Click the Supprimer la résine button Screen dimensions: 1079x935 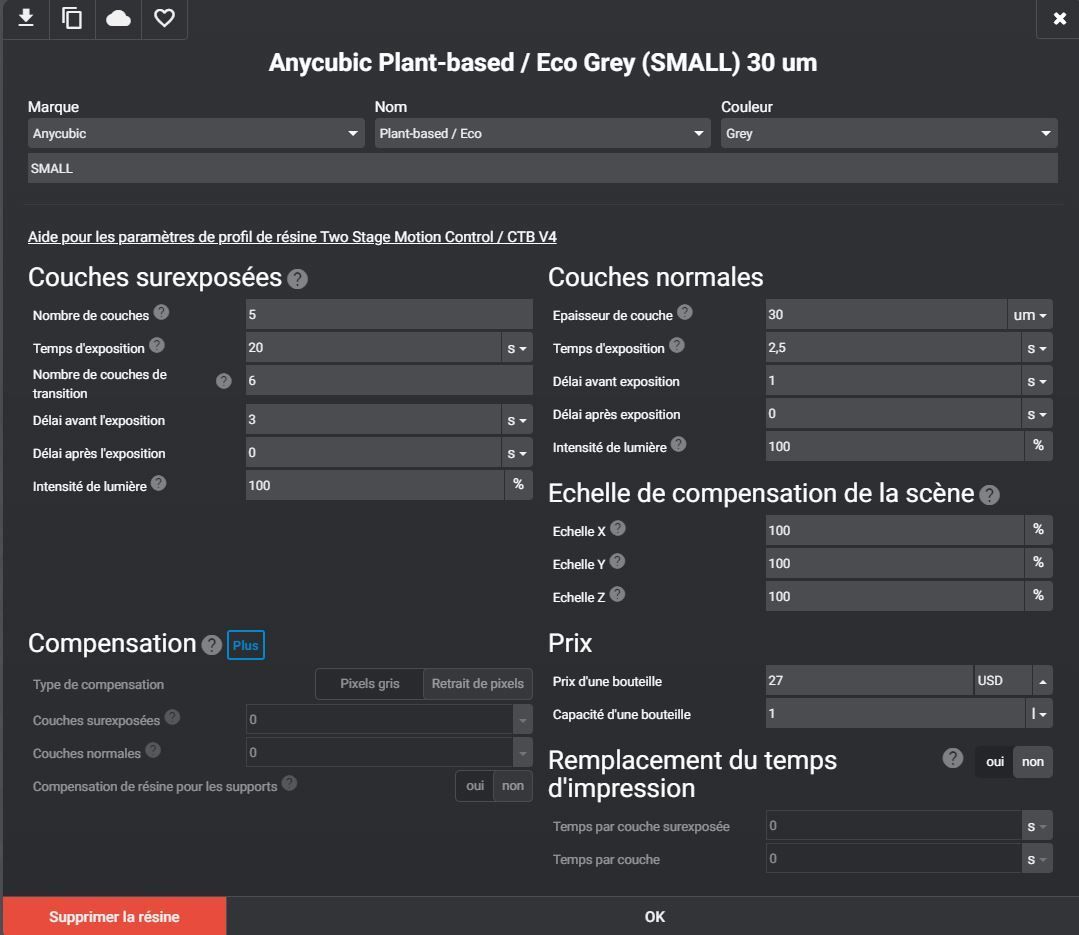click(x=114, y=916)
